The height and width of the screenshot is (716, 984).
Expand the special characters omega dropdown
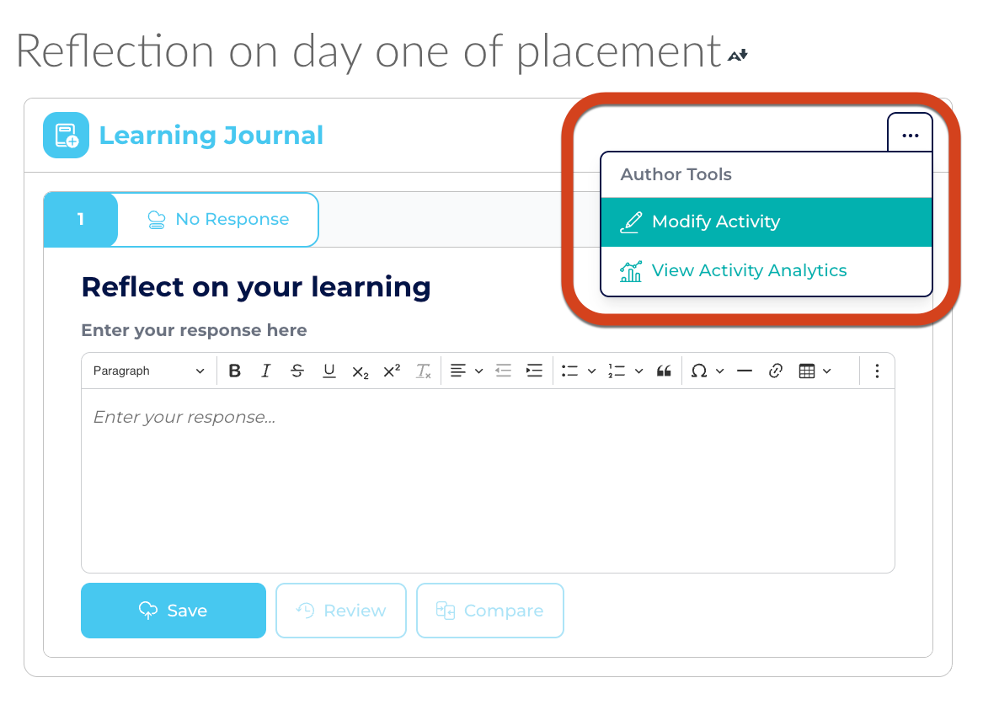coord(720,371)
